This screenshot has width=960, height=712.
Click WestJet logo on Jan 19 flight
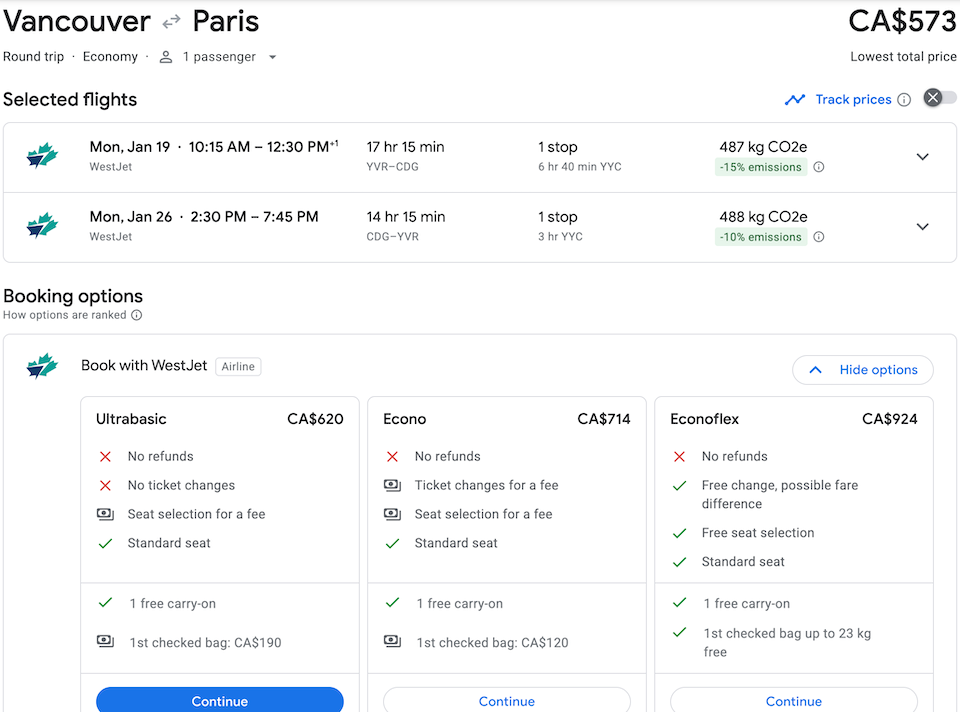(42, 156)
